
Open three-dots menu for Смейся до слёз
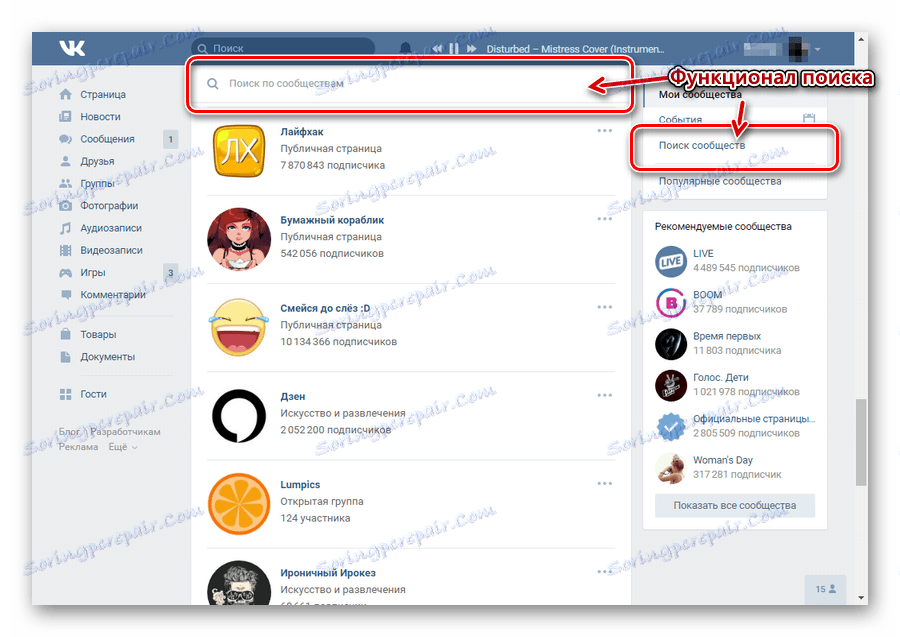tap(604, 307)
